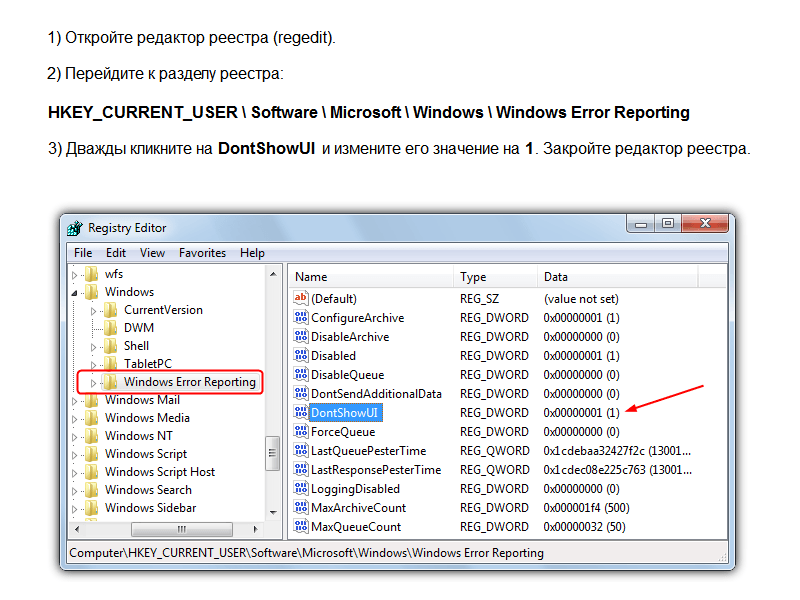
Task: Select the DontShowUI value name
Action: pos(345,412)
